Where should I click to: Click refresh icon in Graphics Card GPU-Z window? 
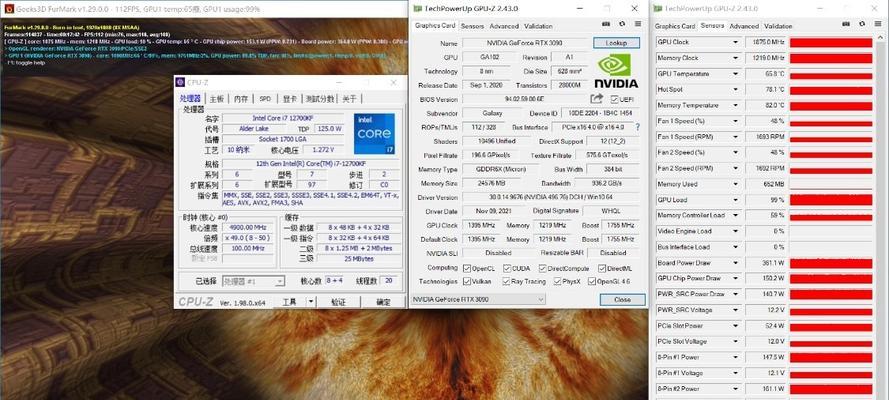(622, 24)
